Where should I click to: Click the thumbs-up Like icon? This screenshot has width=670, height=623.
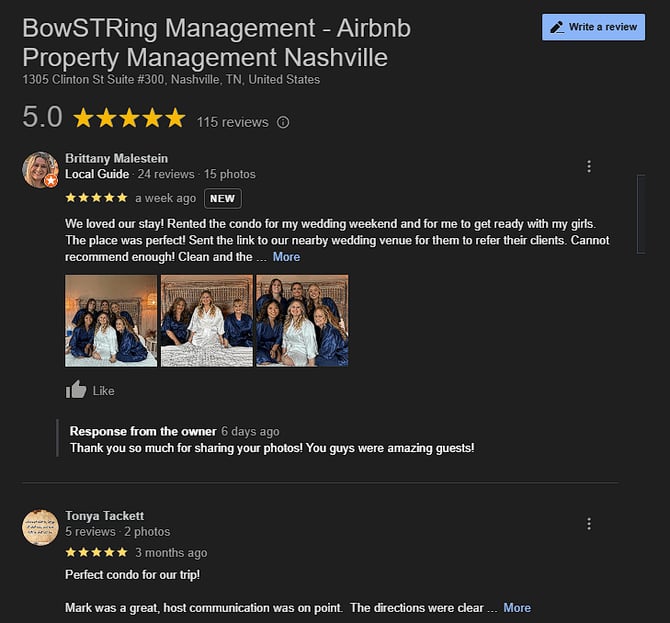(76, 389)
